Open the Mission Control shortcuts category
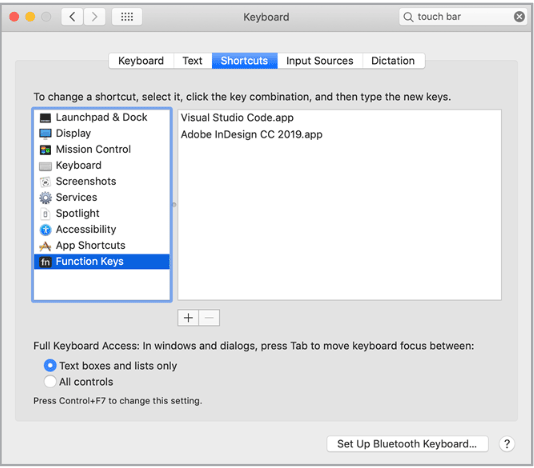Viewport: 534px width, 468px height. click(101, 149)
